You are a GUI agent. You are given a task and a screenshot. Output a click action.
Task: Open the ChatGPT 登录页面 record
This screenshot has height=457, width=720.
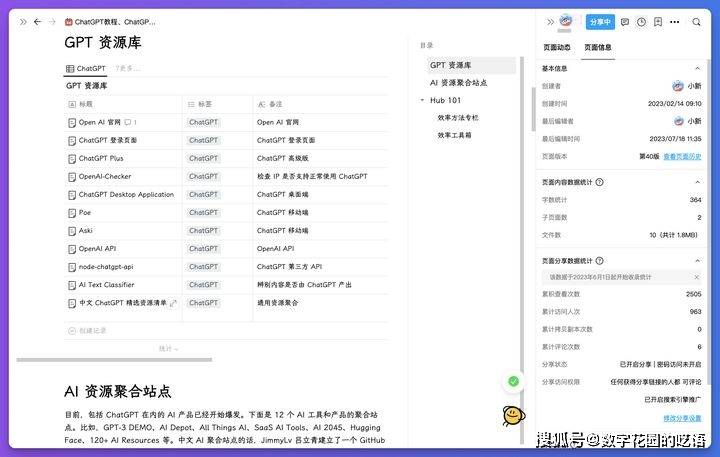(x=107, y=140)
